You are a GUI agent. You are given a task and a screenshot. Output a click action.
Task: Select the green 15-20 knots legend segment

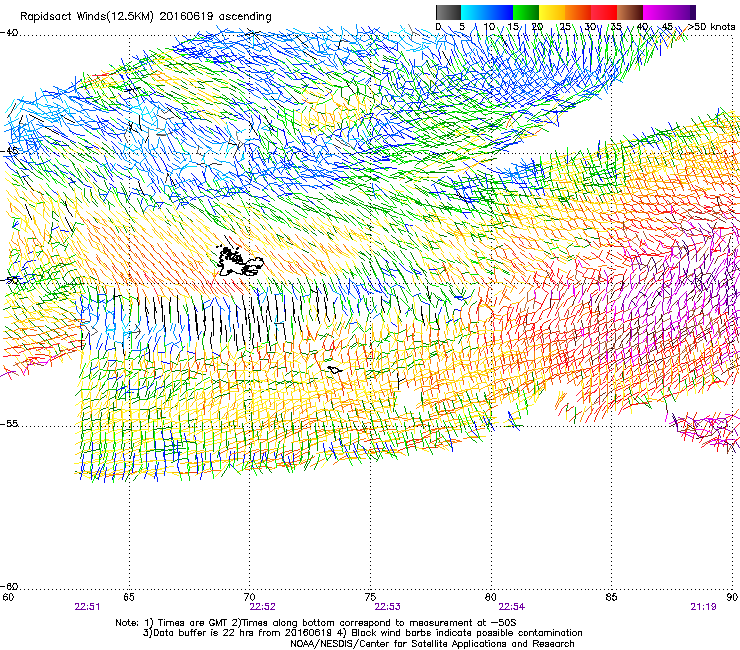(x=526, y=12)
